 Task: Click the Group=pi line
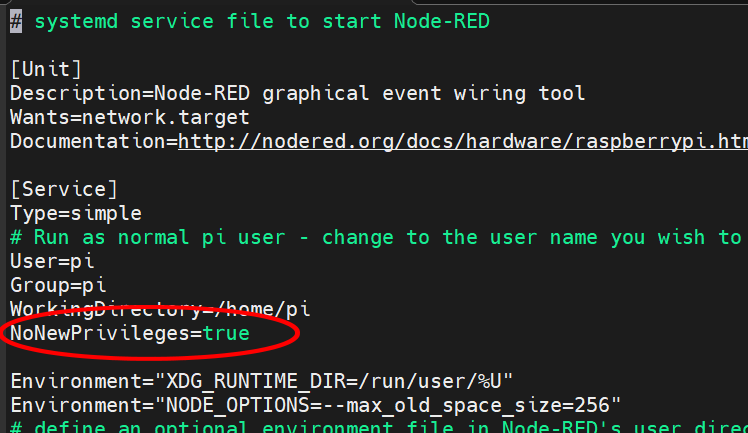(x=58, y=286)
